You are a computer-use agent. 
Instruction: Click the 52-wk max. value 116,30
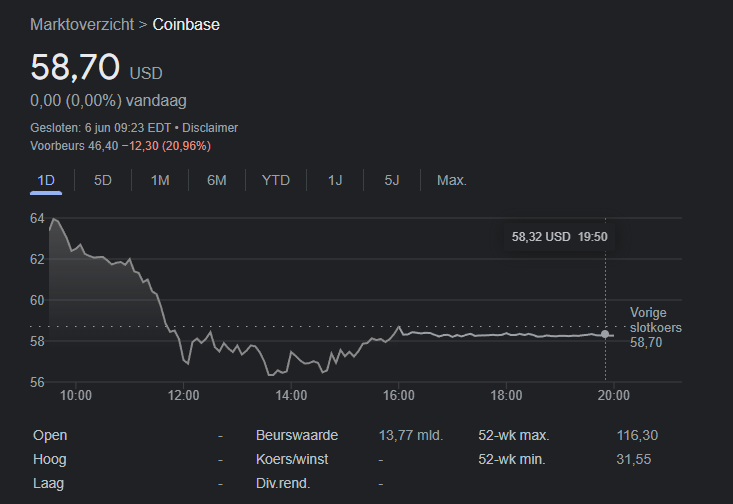638,436
